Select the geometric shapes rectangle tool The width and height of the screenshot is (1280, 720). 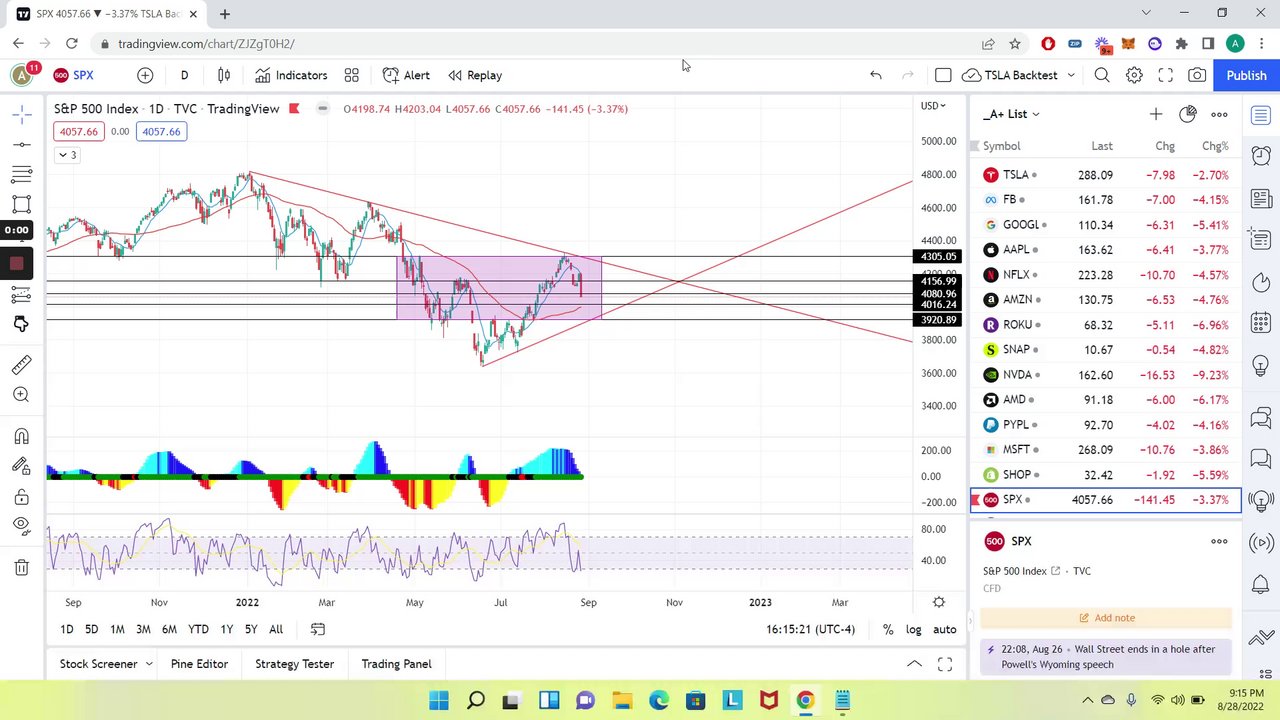(x=21, y=204)
